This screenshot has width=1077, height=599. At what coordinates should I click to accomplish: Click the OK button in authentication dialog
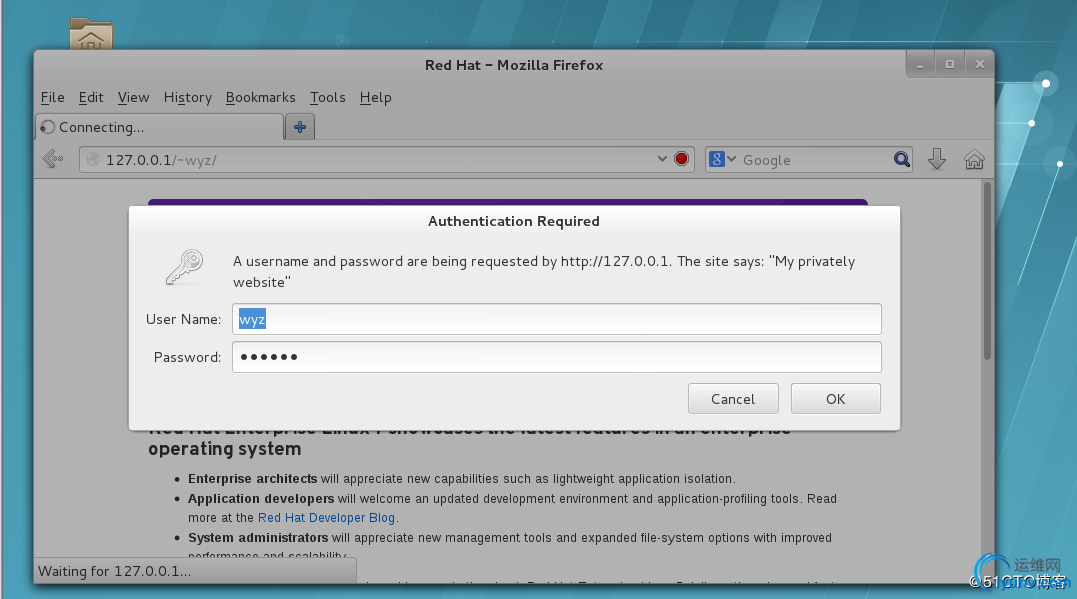pyautogui.click(x=835, y=399)
